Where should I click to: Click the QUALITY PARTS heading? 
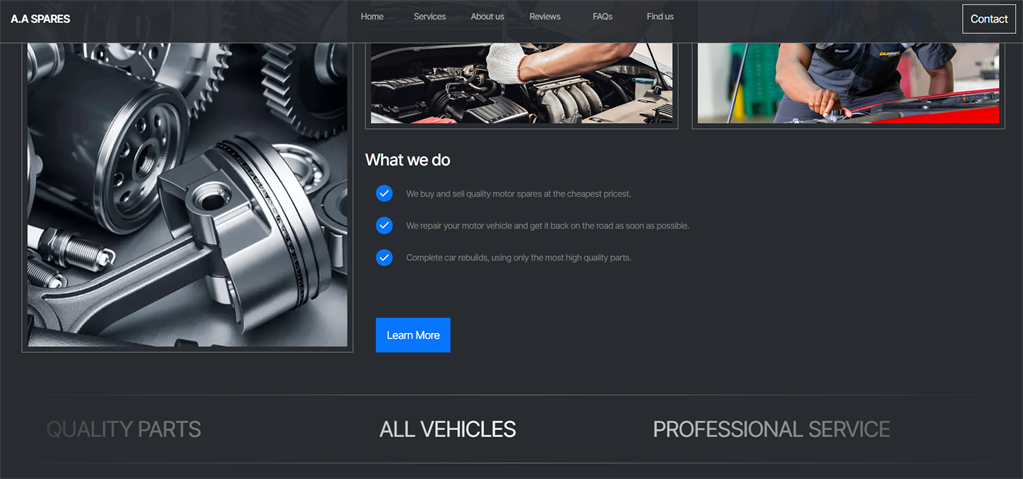tap(124, 429)
